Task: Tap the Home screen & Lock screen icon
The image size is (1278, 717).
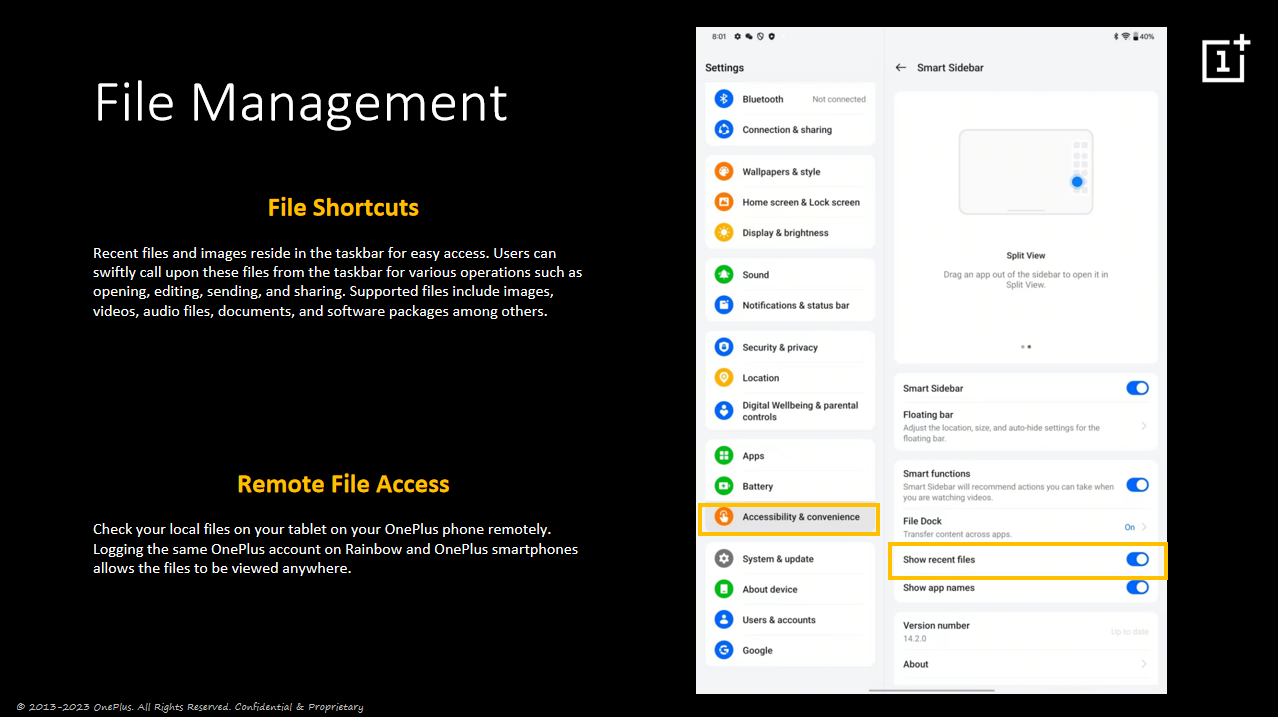Action: click(724, 202)
